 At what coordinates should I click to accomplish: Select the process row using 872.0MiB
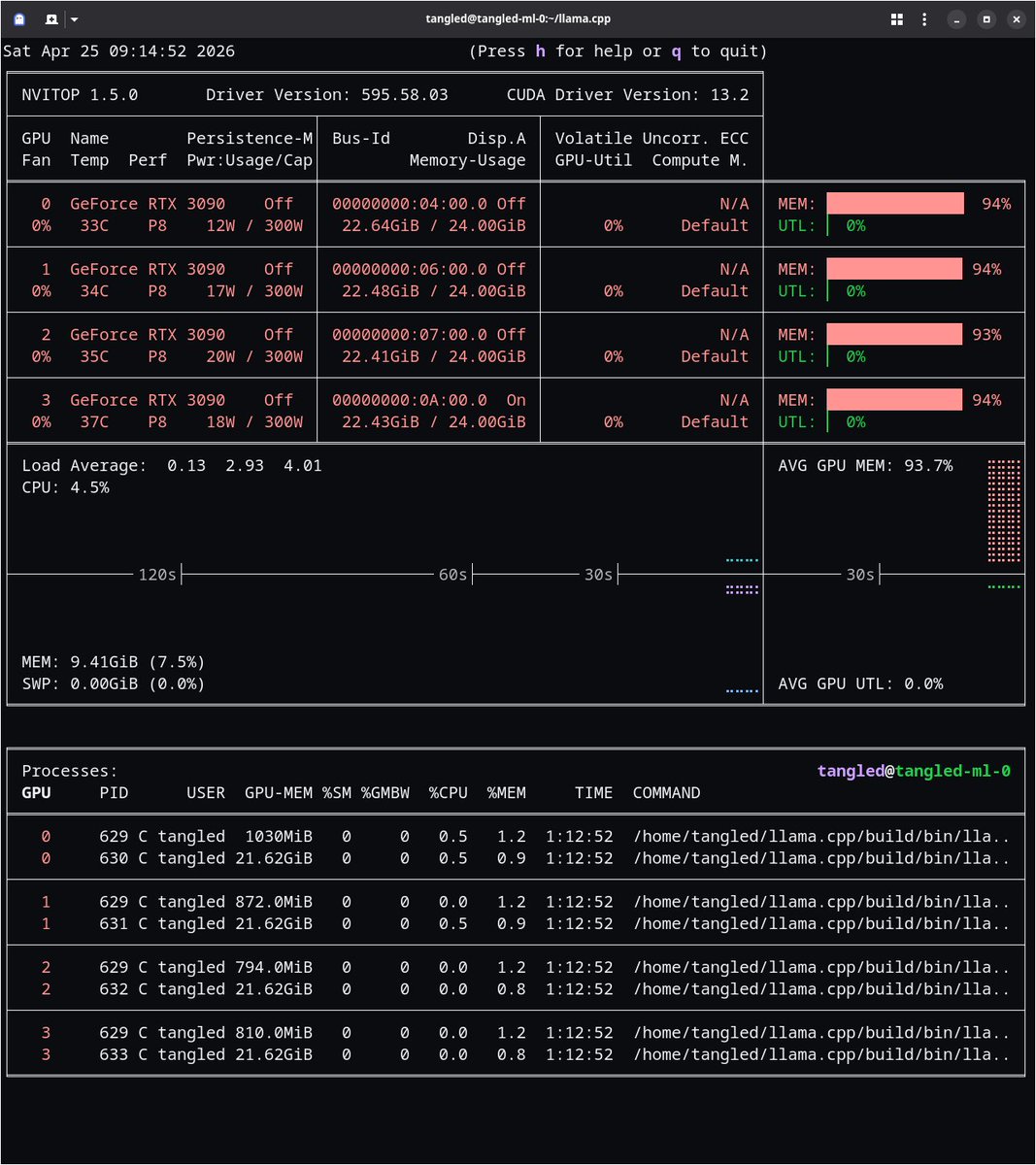pos(516,903)
